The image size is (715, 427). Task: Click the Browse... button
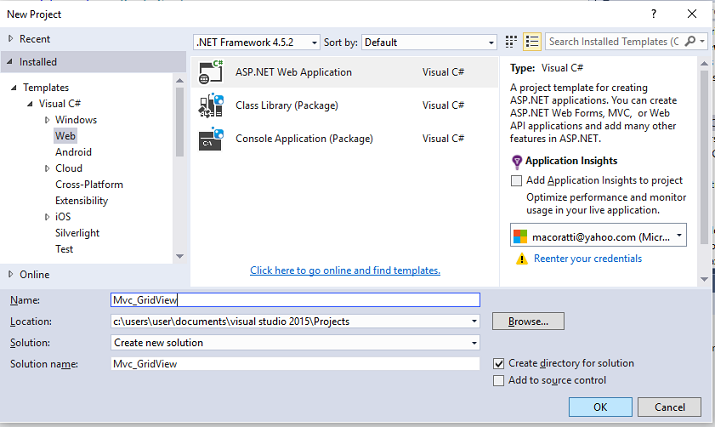pyautogui.click(x=528, y=321)
